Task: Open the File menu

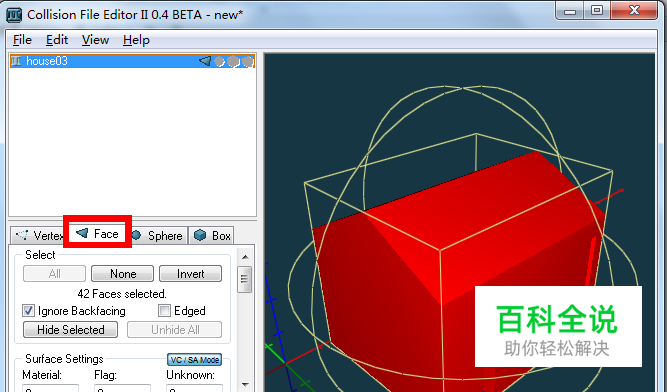Action: coord(22,40)
